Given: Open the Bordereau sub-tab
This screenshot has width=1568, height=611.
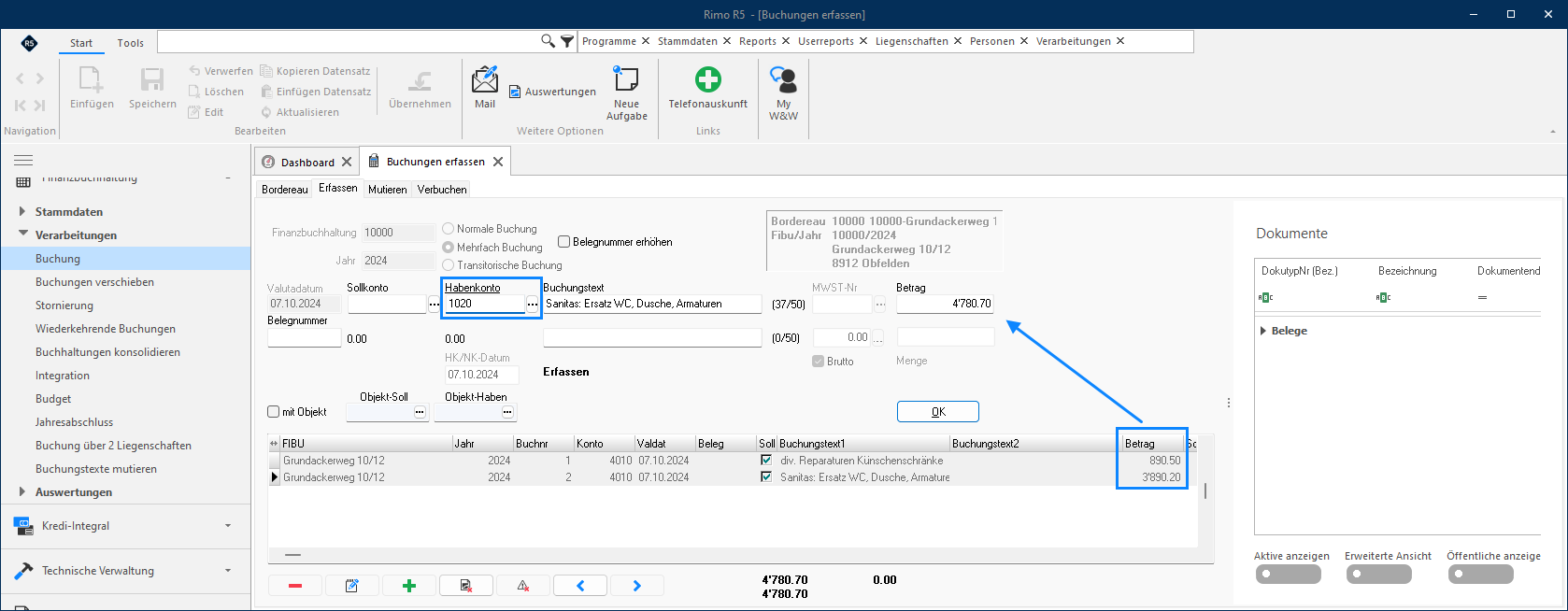Looking at the screenshot, I should point(285,190).
